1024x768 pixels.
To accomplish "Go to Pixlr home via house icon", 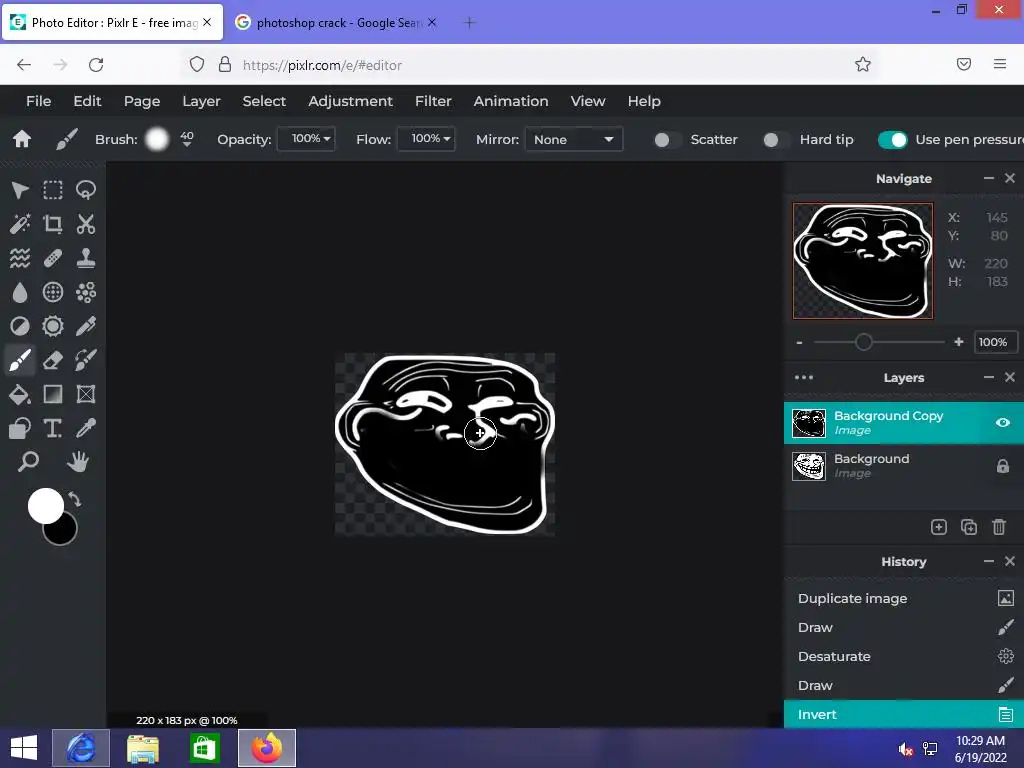I will click(22, 139).
